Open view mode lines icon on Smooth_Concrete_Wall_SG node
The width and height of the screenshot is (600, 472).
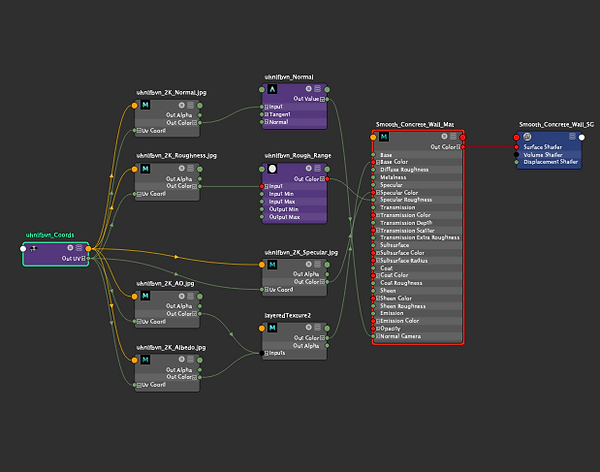[x=572, y=136]
